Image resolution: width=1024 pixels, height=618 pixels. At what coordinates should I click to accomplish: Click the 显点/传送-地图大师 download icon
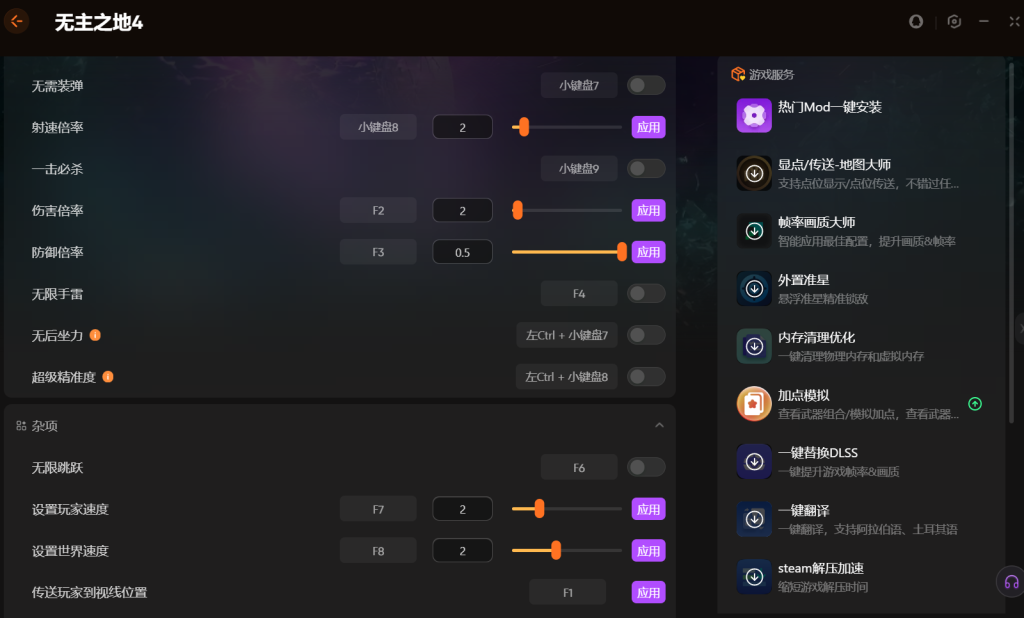pyautogui.click(x=754, y=173)
